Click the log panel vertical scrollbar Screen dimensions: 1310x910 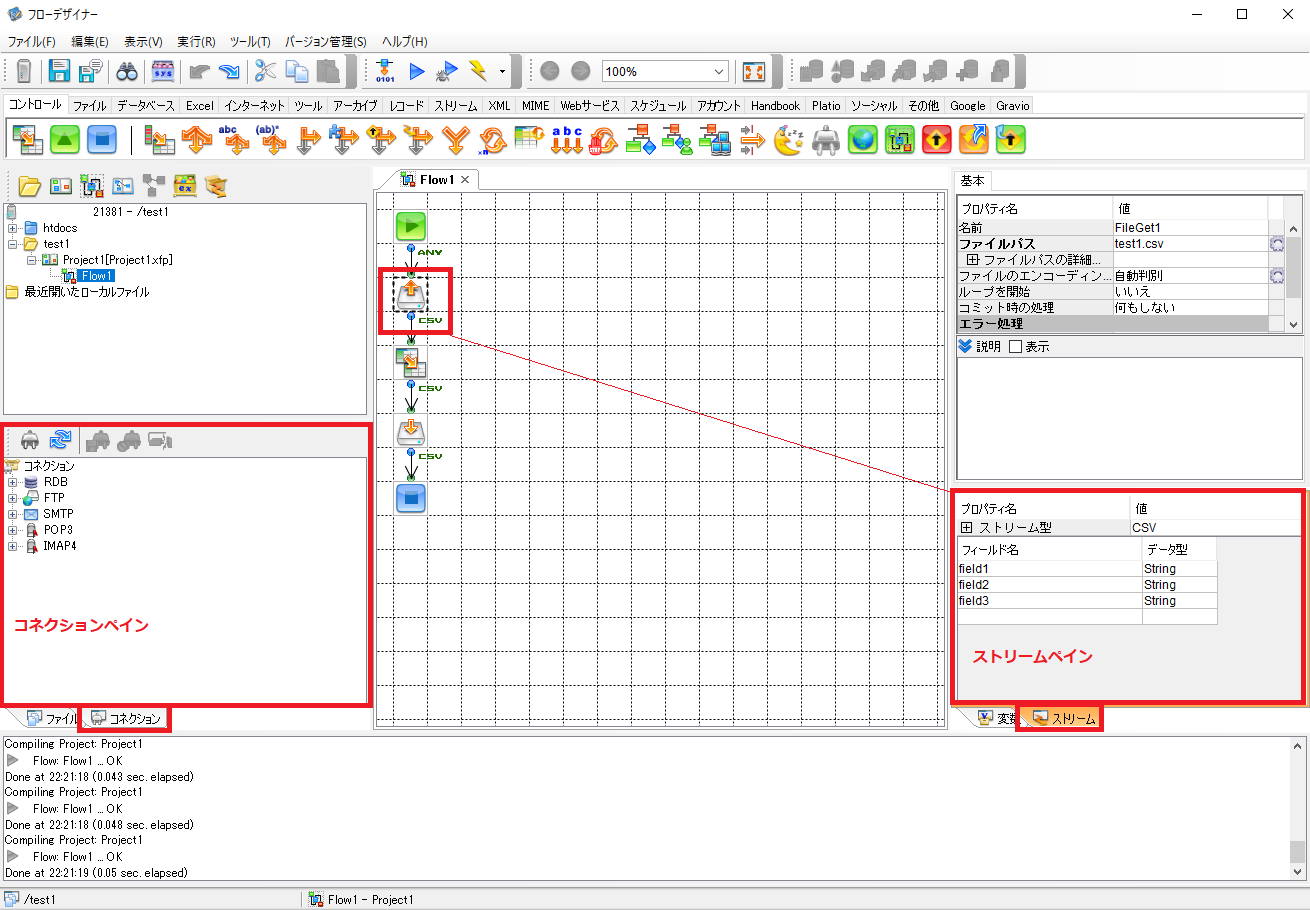click(x=1298, y=808)
